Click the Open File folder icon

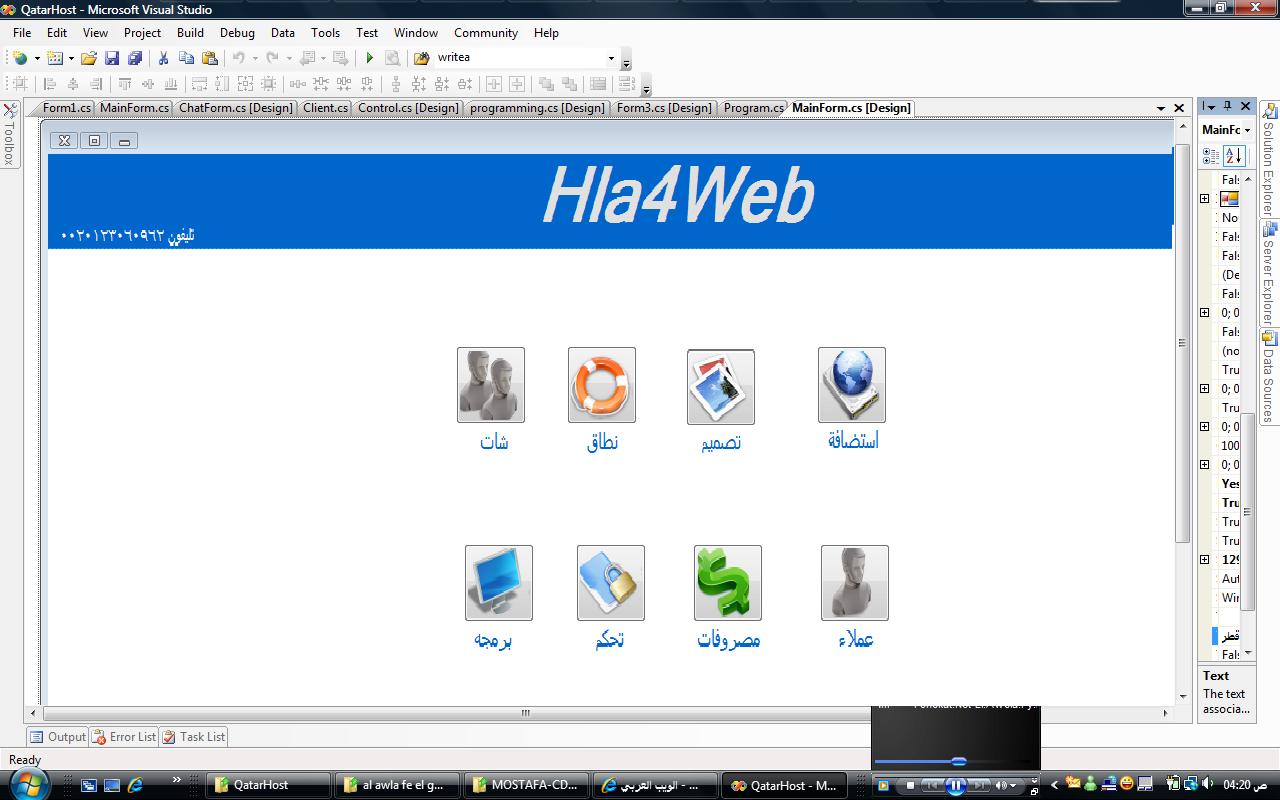tap(89, 58)
